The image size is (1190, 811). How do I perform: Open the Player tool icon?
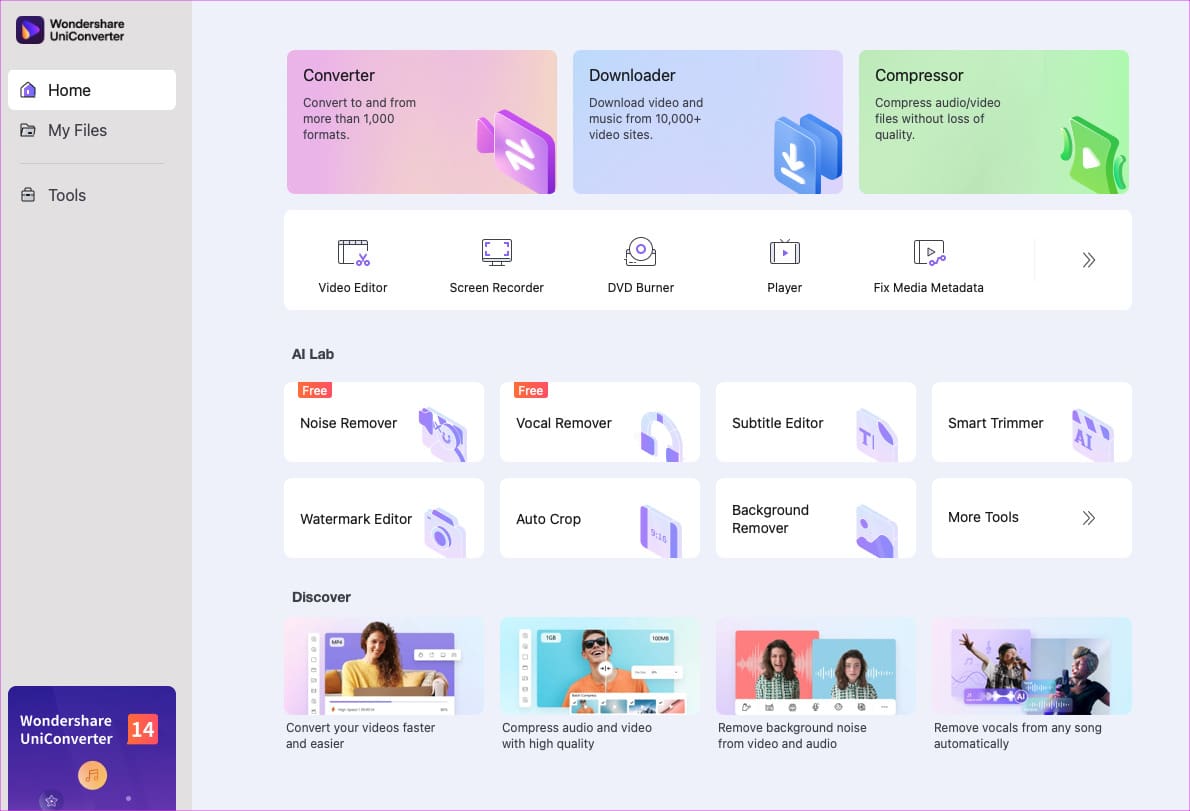[x=784, y=251]
